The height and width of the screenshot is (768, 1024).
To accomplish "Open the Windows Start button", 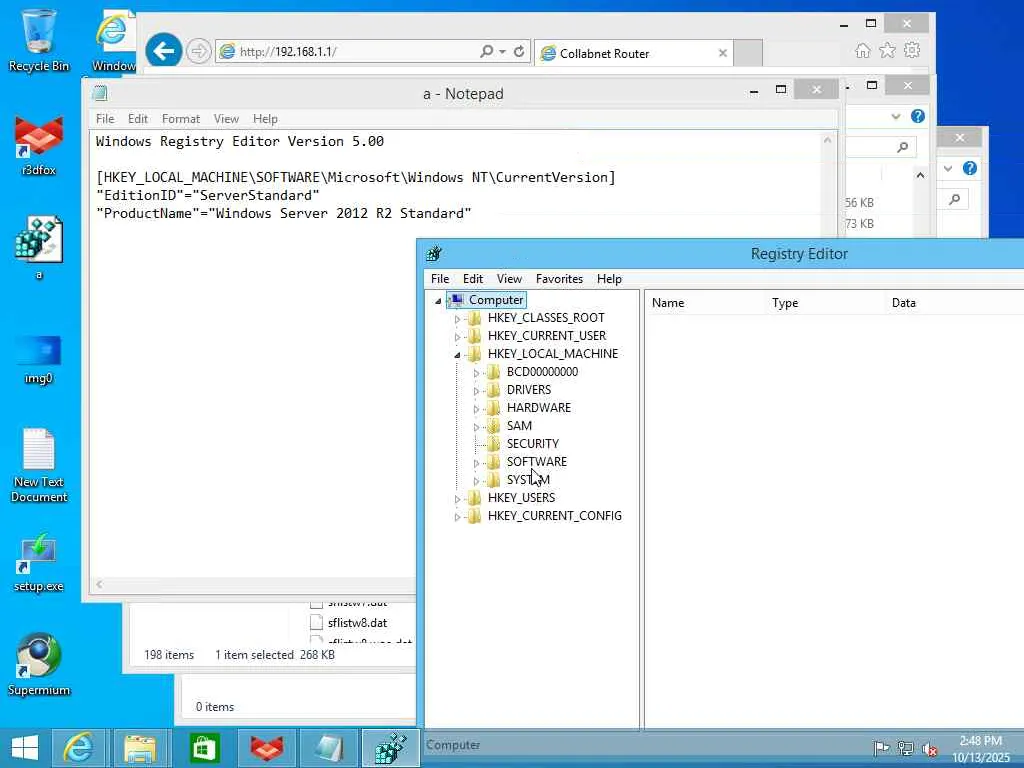I will (x=25, y=748).
